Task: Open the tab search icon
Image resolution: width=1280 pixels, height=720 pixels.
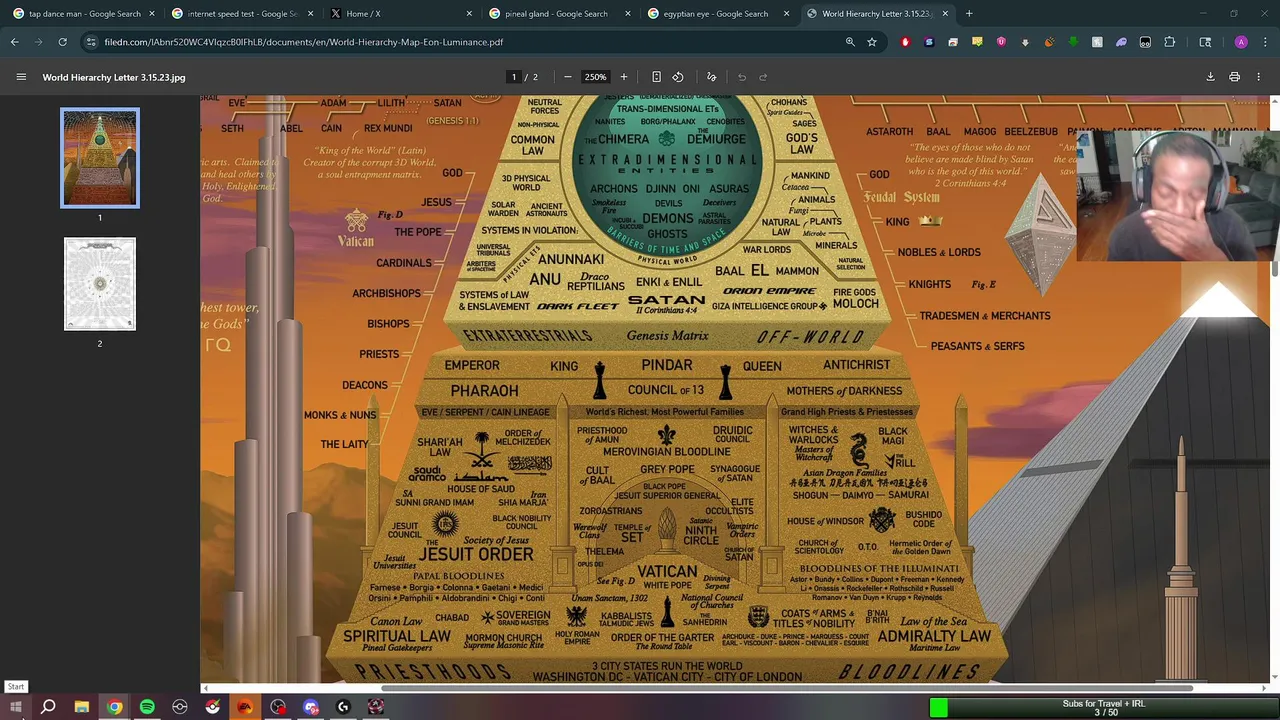Action: 1205,42
